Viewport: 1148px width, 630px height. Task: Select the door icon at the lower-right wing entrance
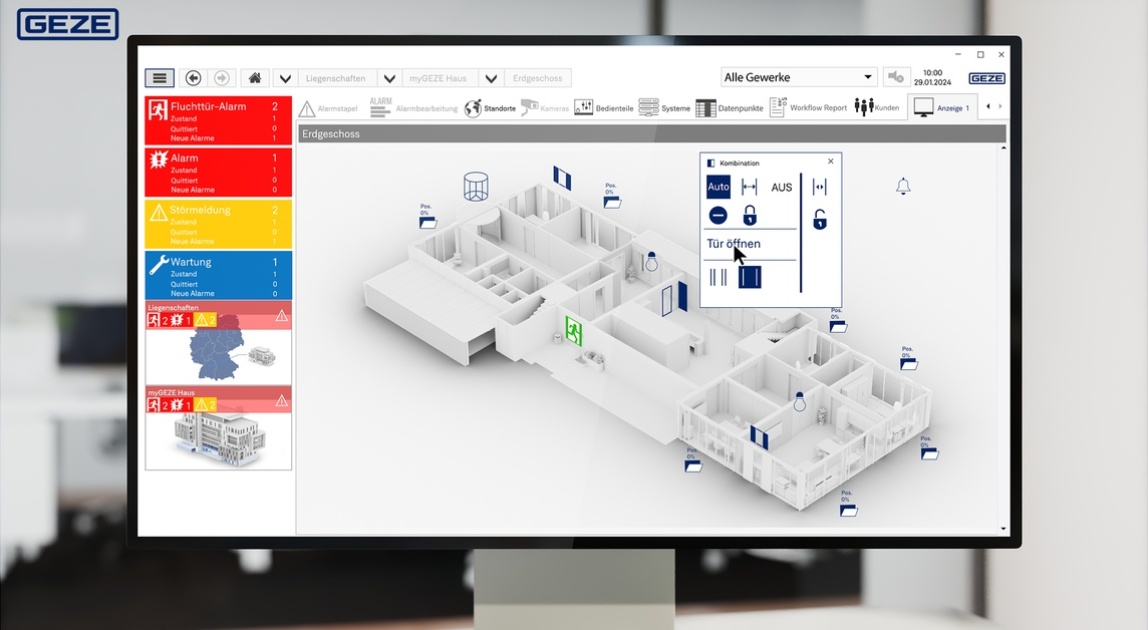click(x=758, y=437)
